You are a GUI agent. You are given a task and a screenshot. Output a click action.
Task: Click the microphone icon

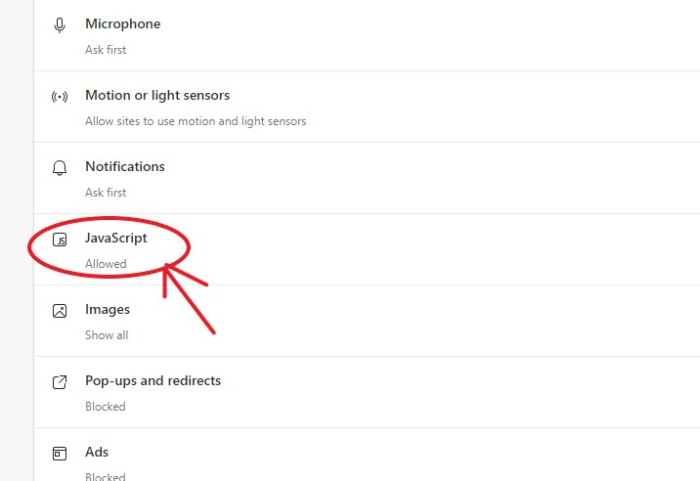point(59,25)
